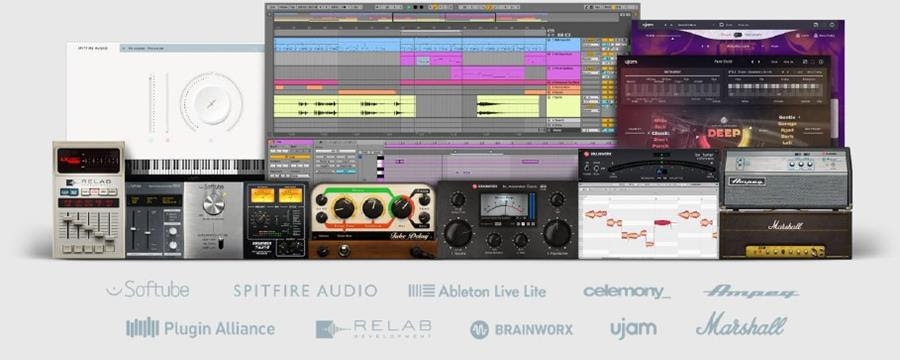Click the Spitfire Audio brand link
Viewport: 900px width, 360px height.
tap(305, 291)
